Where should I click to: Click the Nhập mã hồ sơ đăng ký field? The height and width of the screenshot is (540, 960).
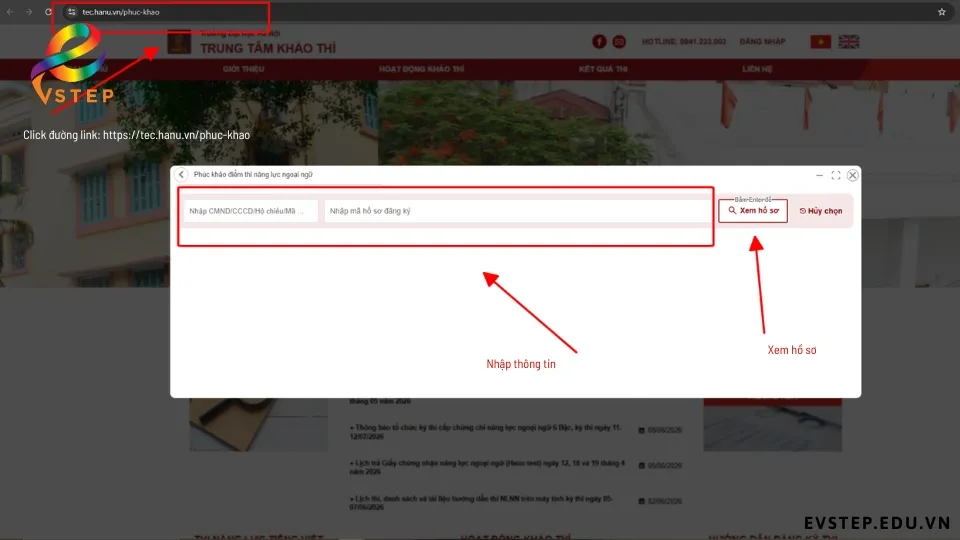pyautogui.click(x=517, y=211)
